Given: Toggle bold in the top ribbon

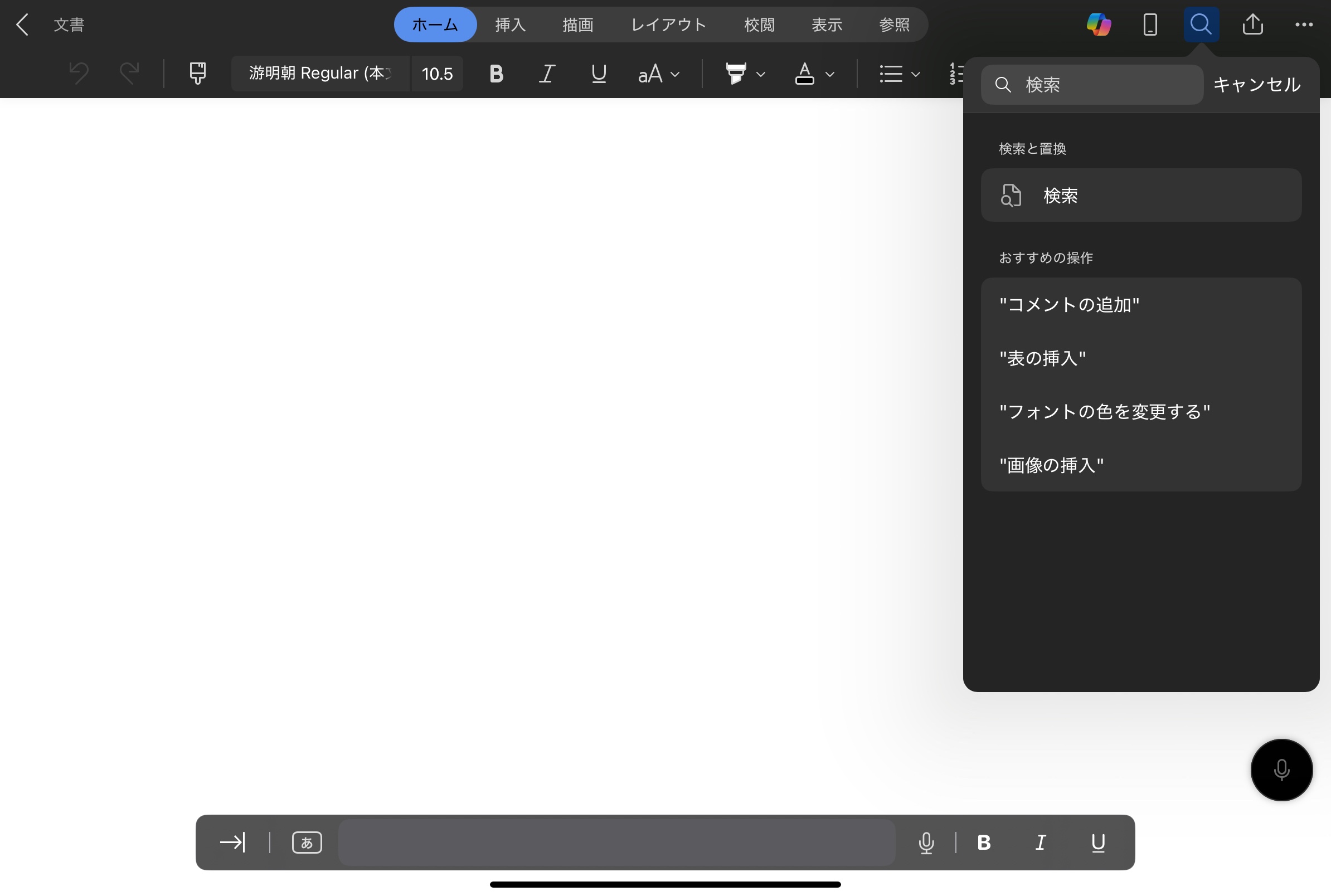Looking at the screenshot, I should click(x=496, y=74).
